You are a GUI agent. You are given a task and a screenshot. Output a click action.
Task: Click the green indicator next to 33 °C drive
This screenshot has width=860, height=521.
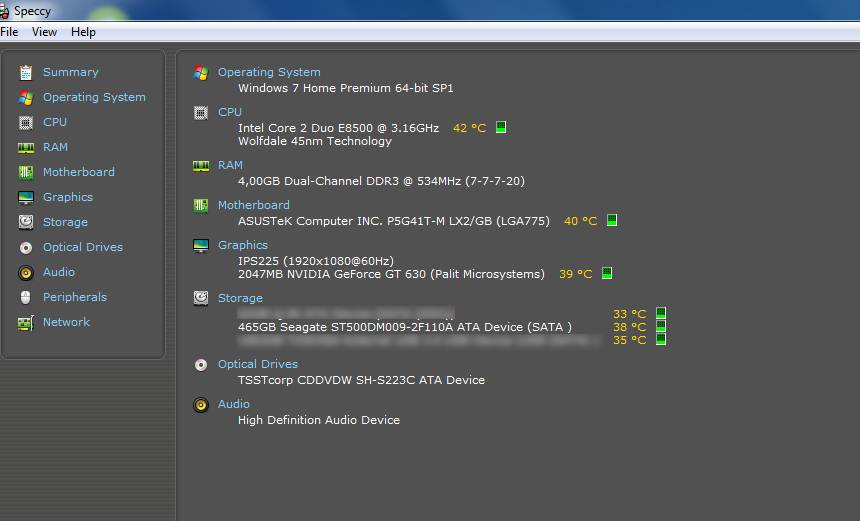pyautogui.click(x=661, y=313)
